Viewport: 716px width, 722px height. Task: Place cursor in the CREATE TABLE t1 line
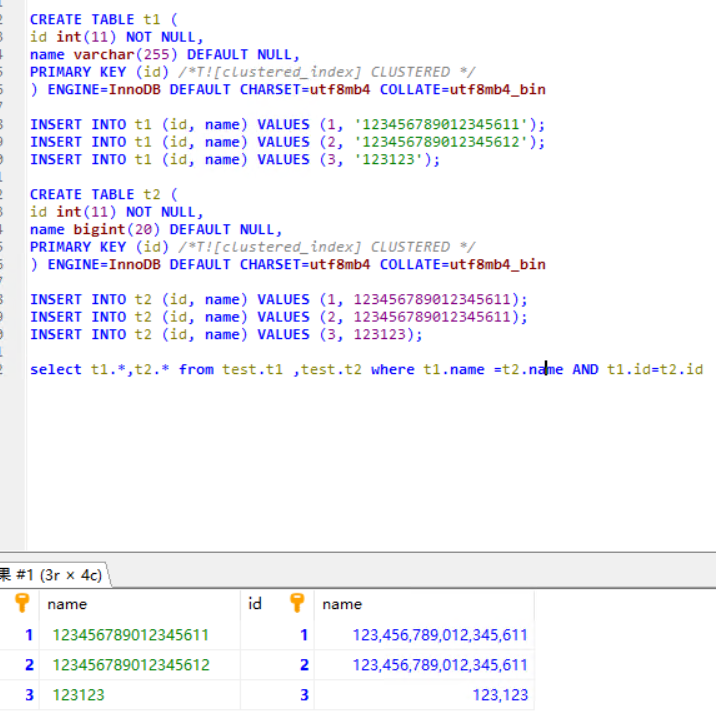102,19
